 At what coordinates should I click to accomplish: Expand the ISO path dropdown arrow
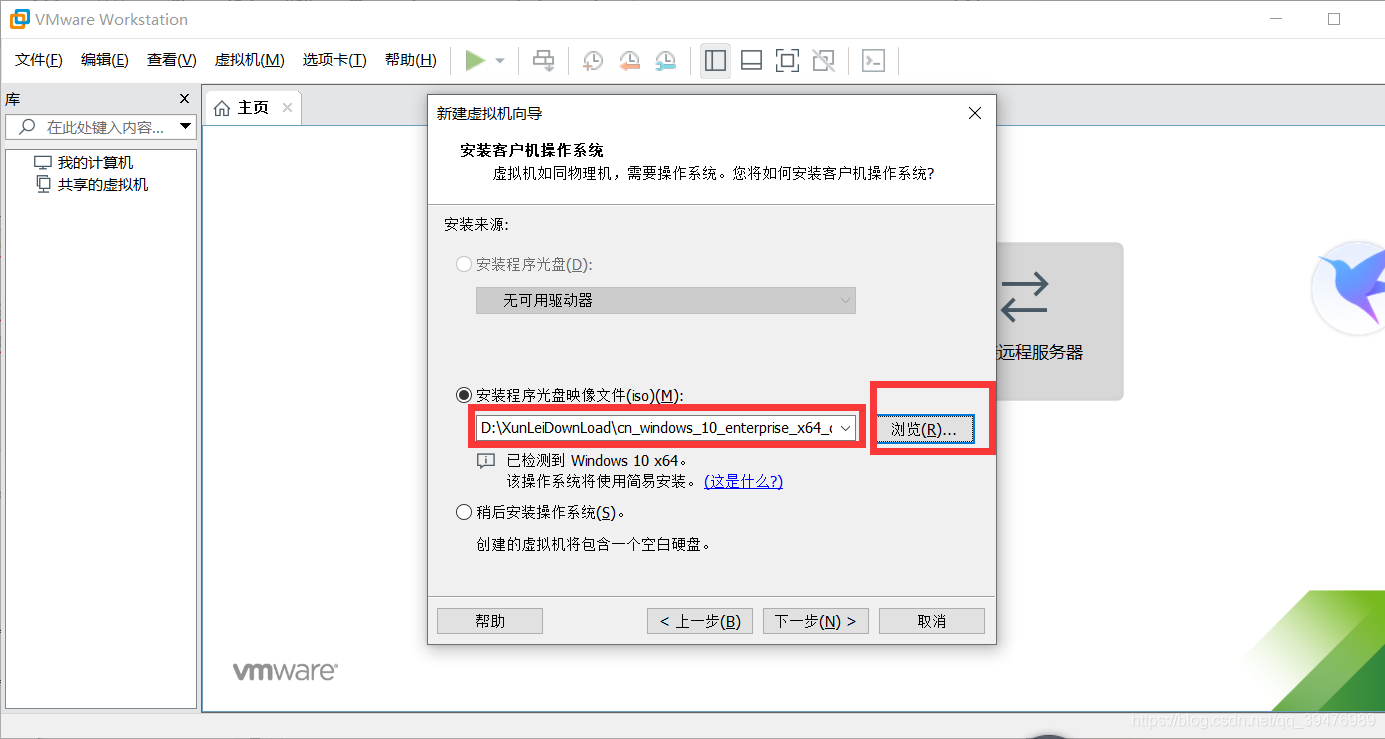click(x=845, y=428)
